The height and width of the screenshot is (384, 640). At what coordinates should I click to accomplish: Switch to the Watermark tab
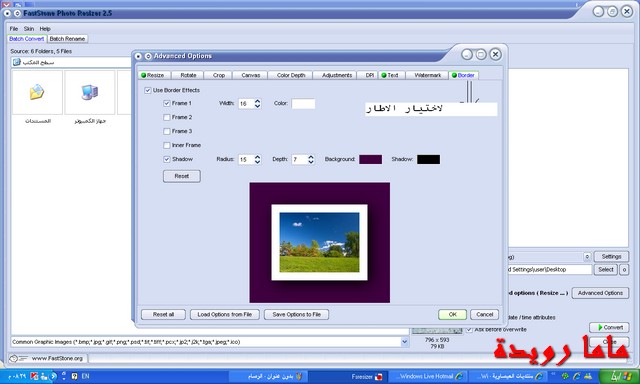click(x=427, y=75)
